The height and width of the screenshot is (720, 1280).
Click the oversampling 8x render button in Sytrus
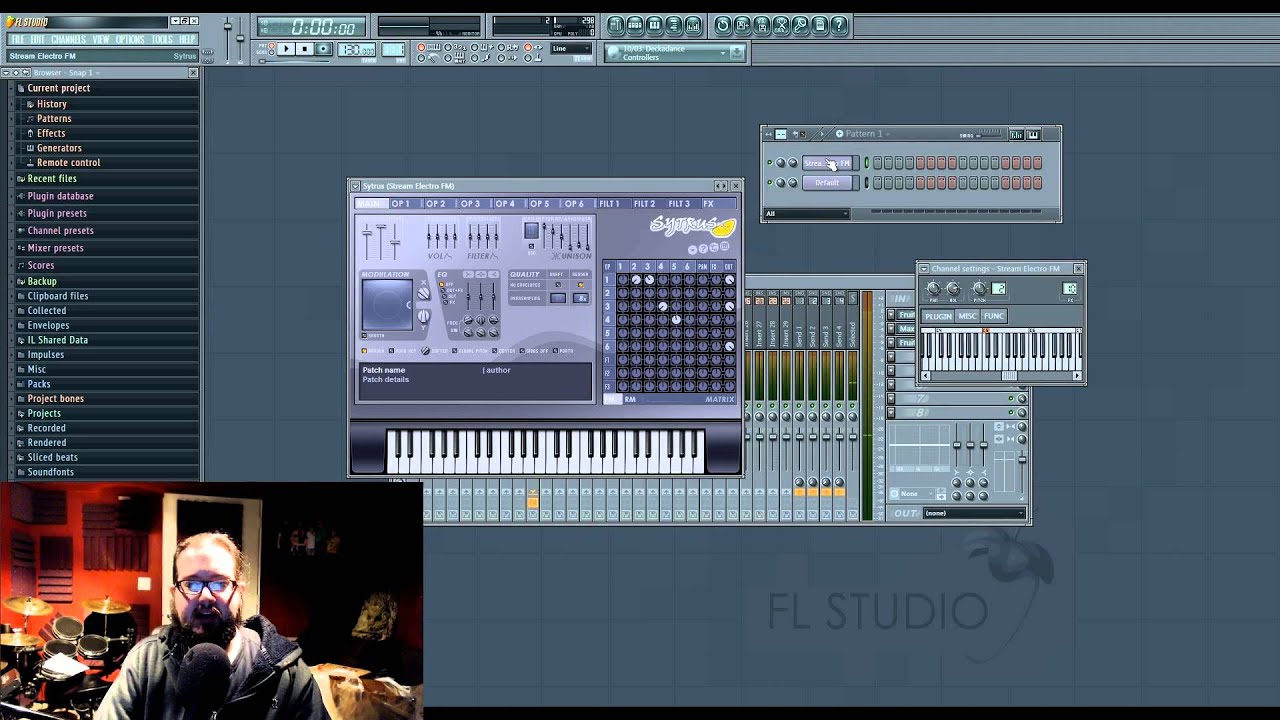pos(581,298)
